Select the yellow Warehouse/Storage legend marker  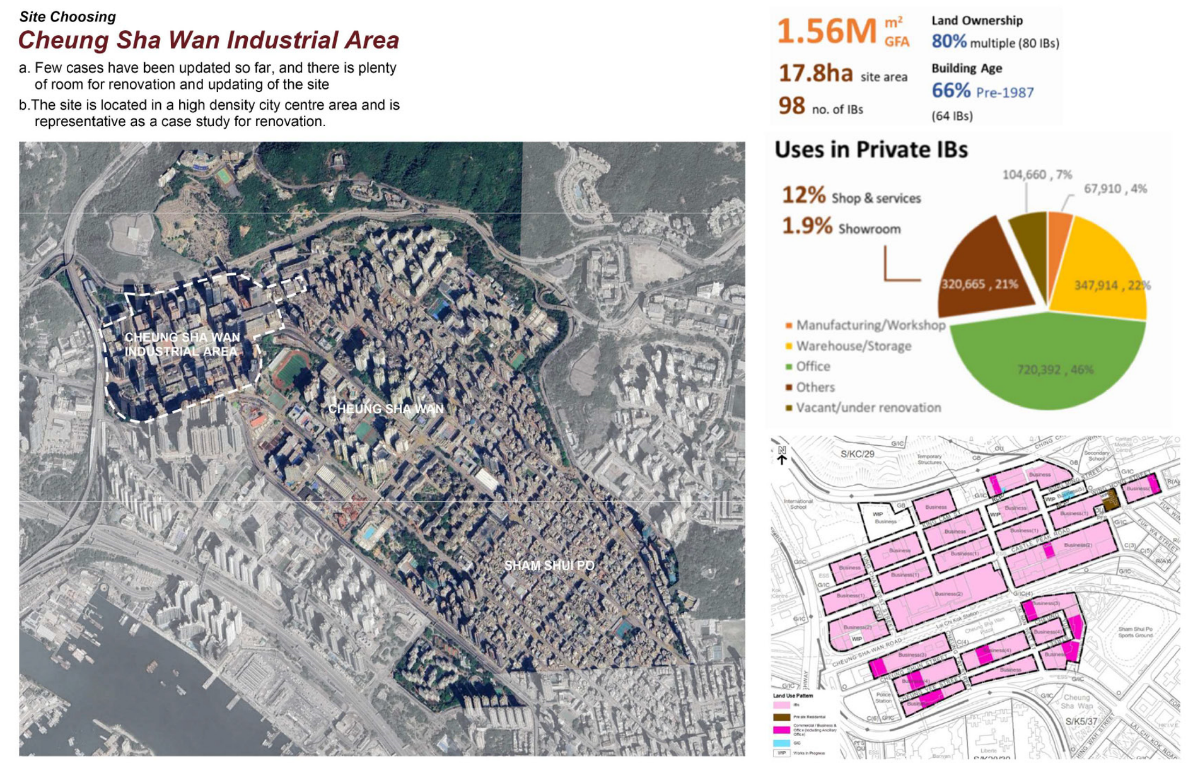[788, 346]
